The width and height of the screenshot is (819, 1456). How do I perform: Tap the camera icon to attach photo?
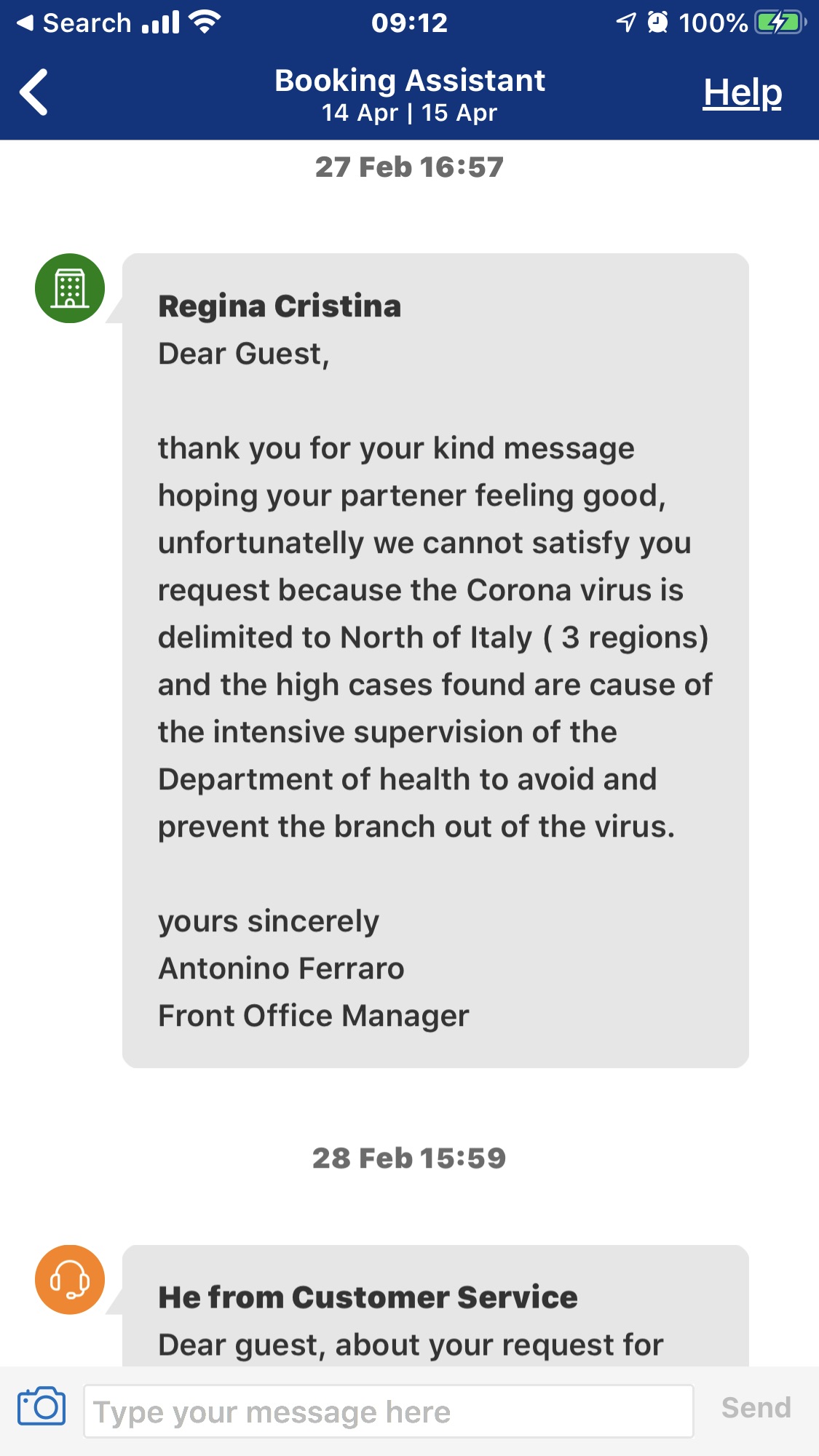(x=41, y=1407)
